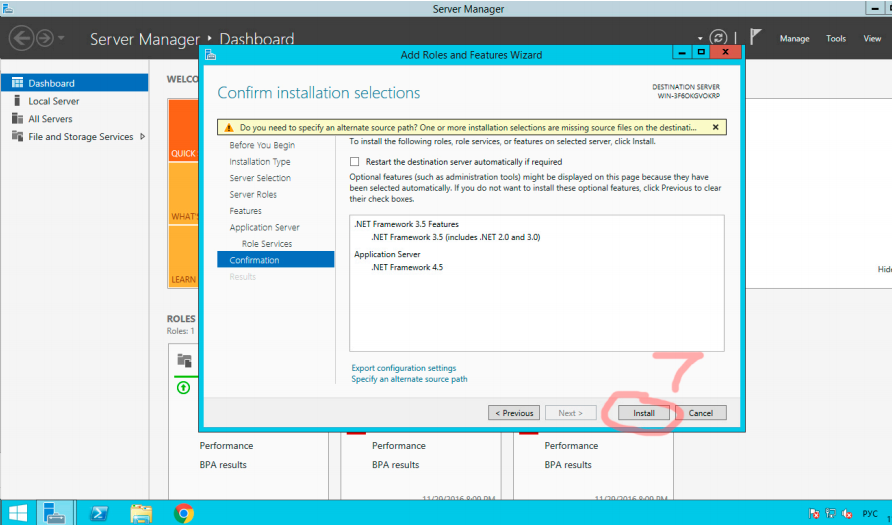Go back with the Previous button

click(x=514, y=413)
